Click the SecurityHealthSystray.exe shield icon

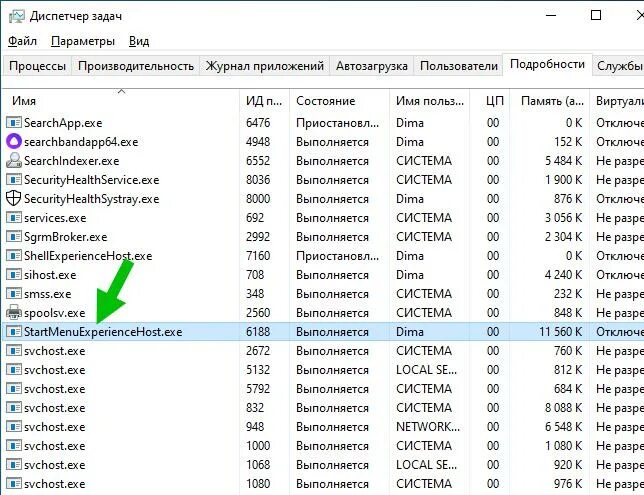[x=14, y=198]
